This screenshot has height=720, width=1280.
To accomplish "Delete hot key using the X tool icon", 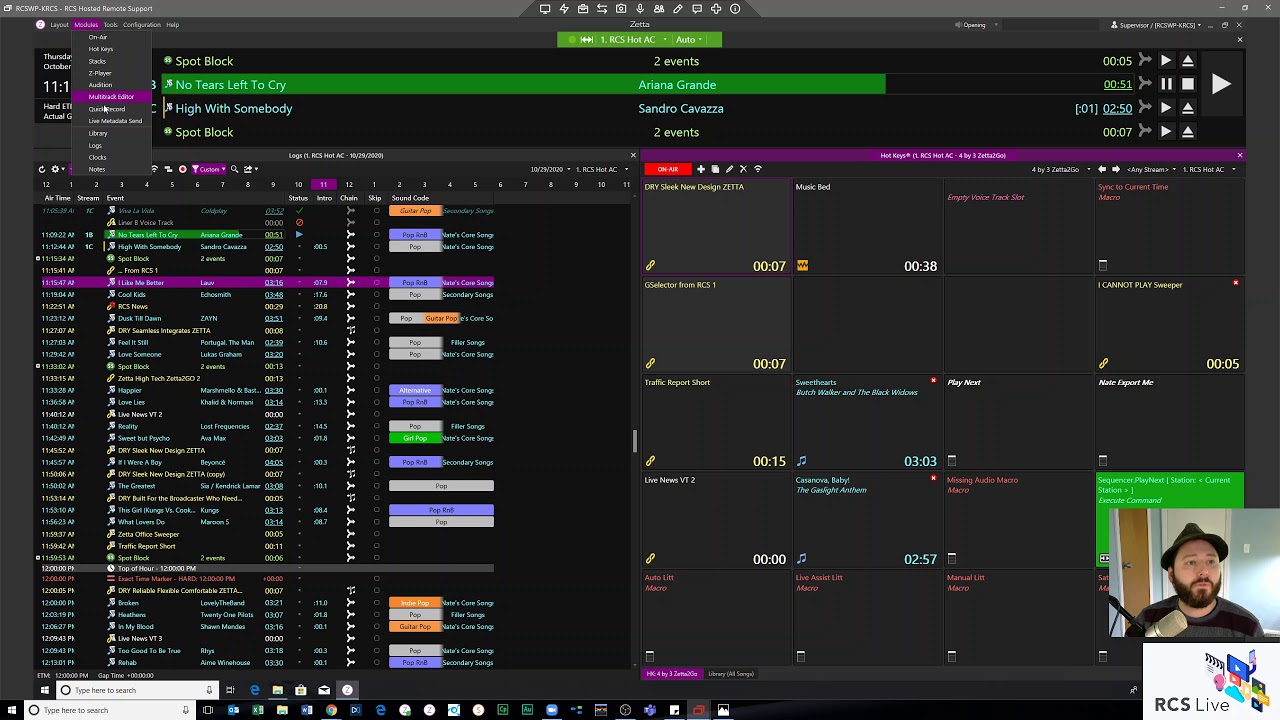I will click(743, 169).
